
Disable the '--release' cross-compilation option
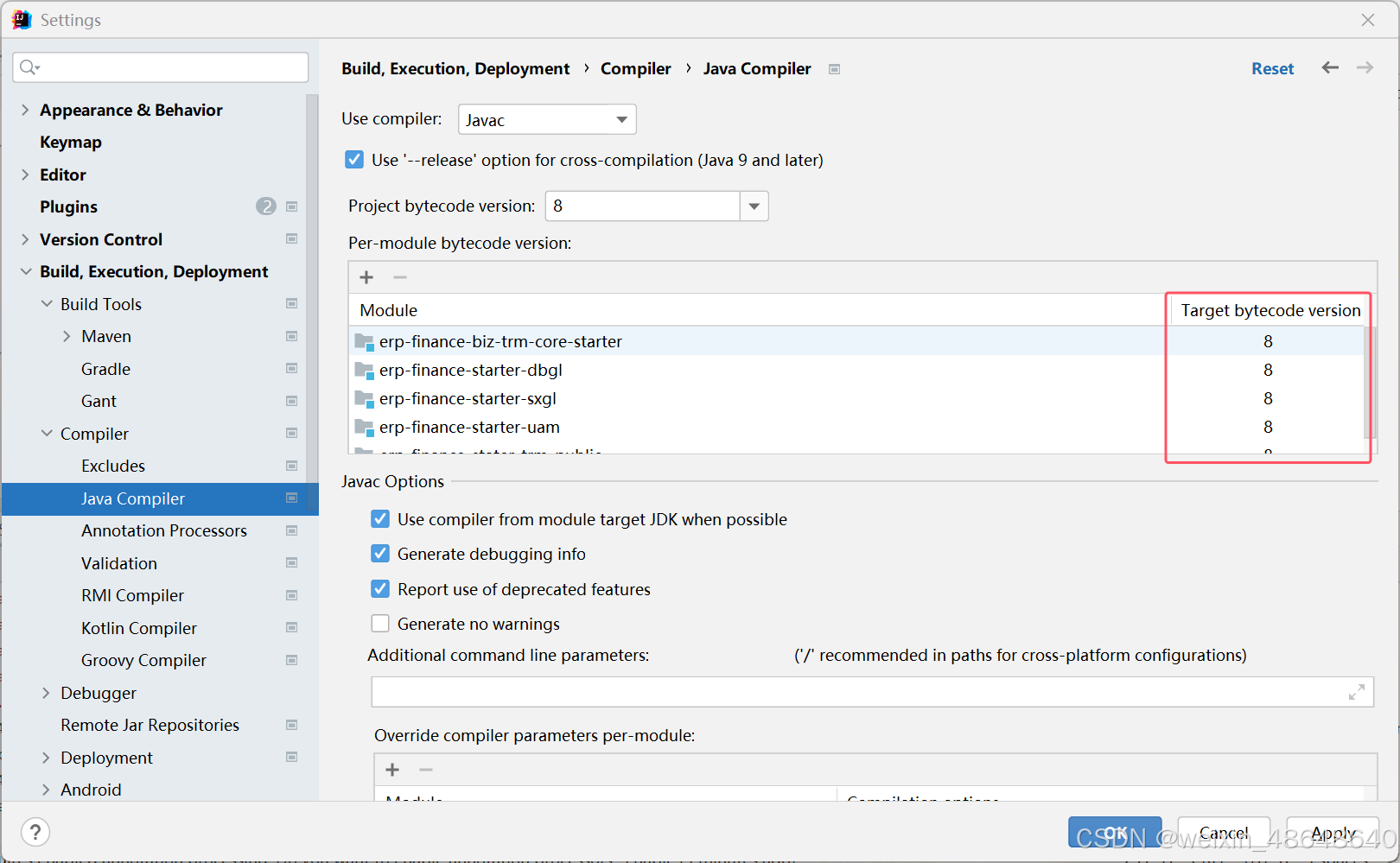click(x=354, y=159)
